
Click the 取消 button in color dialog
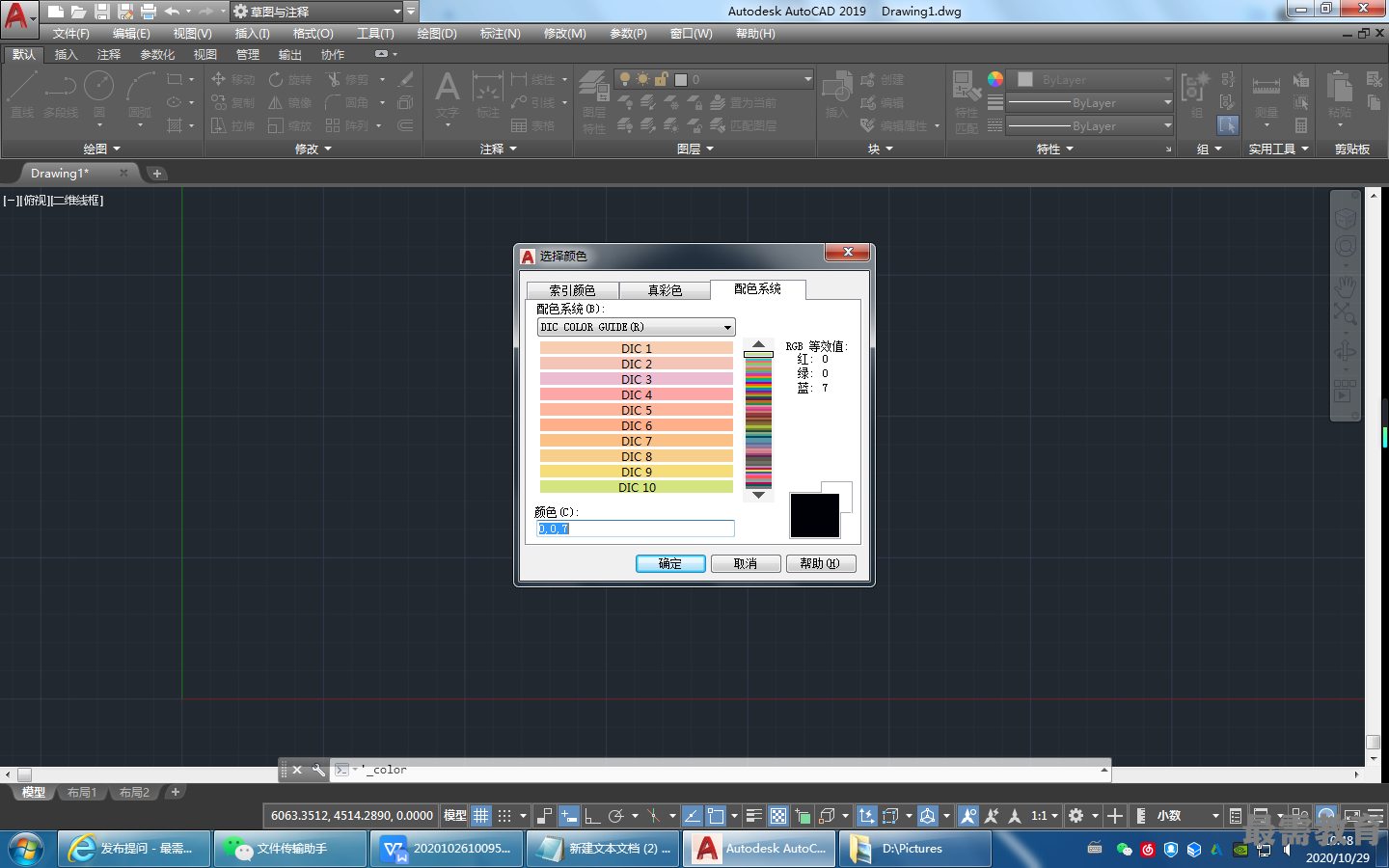point(746,564)
